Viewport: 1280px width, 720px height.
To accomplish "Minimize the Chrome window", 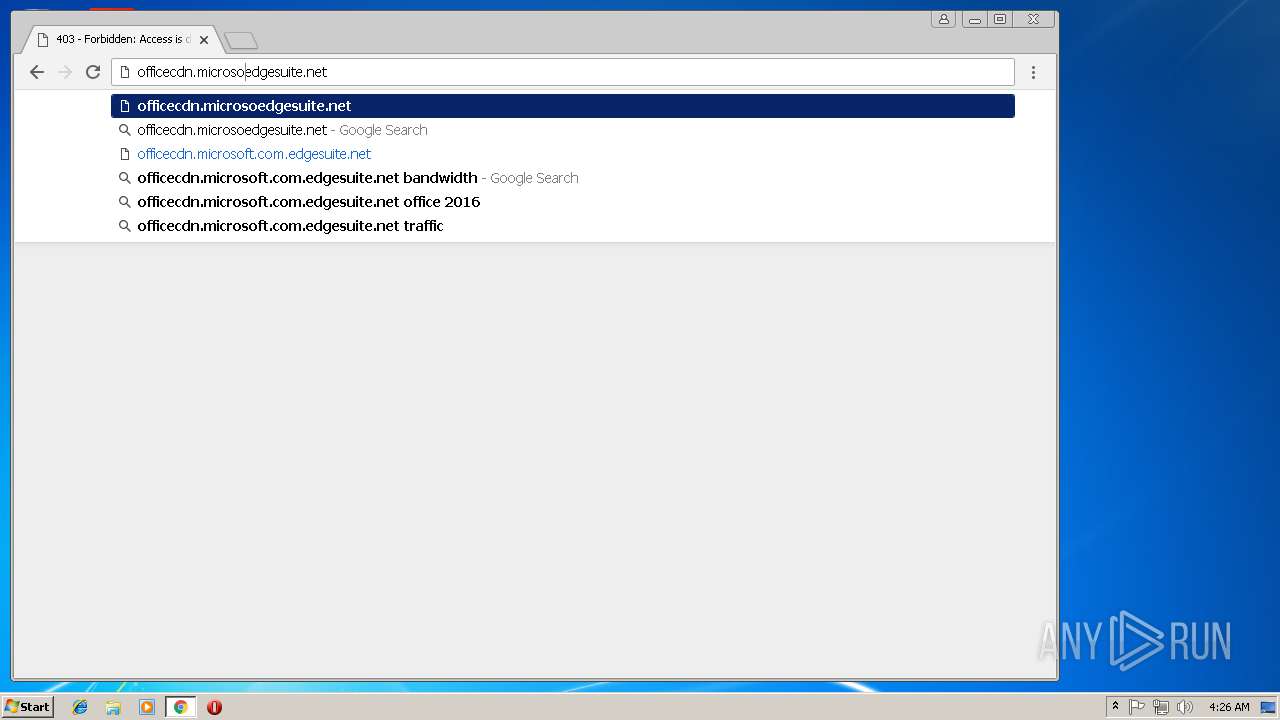I will coord(974,19).
